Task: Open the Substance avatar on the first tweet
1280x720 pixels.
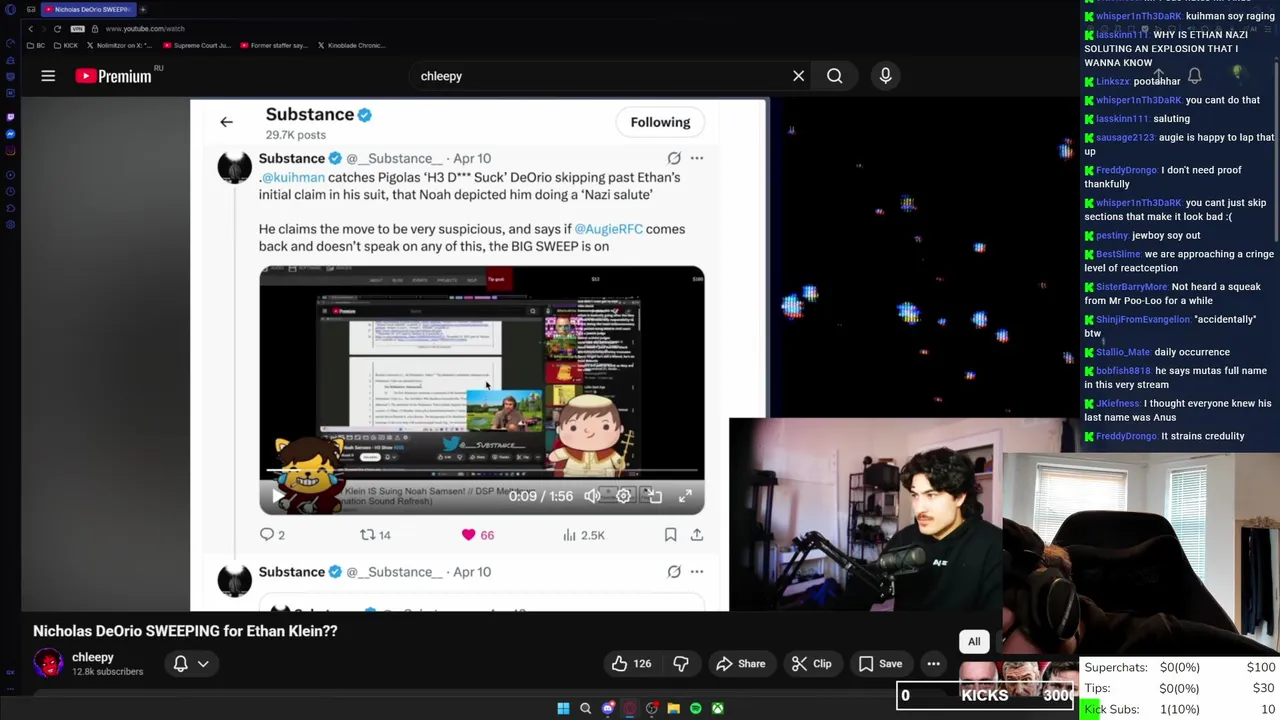Action: click(x=235, y=167)
